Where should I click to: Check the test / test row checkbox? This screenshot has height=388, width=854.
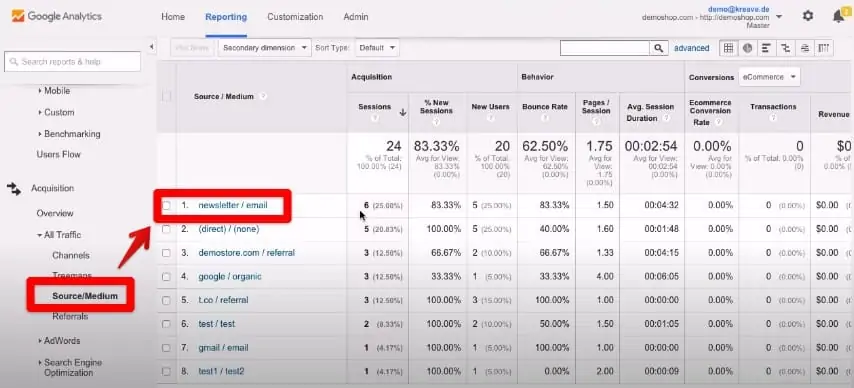tap(167, 324)
